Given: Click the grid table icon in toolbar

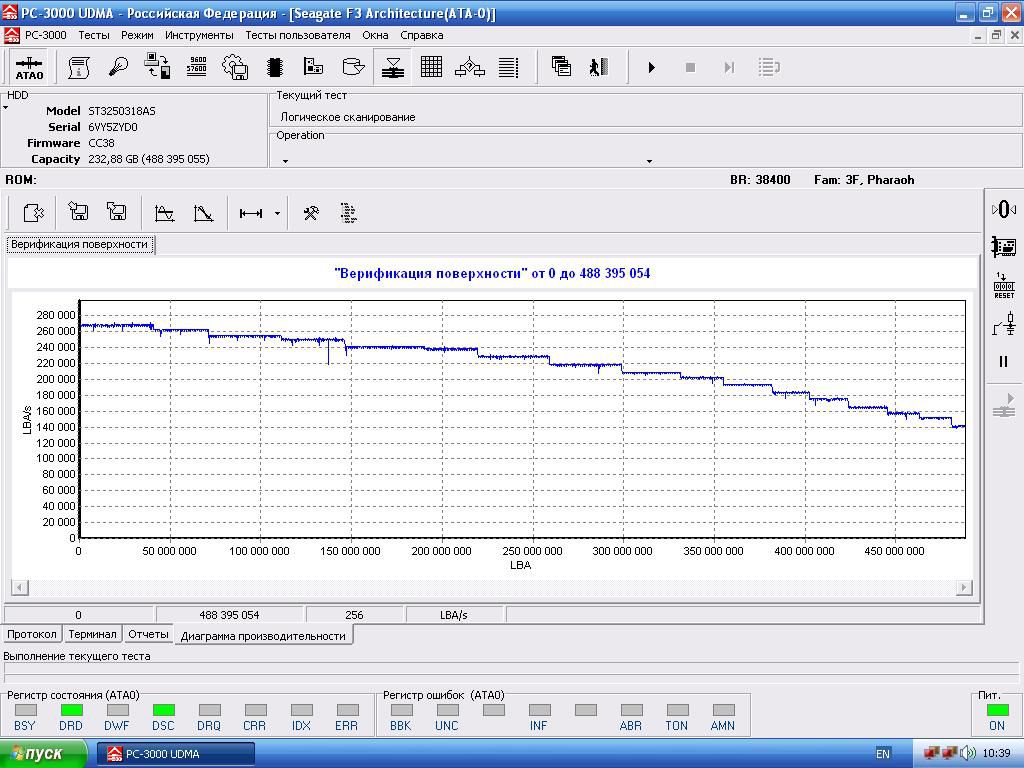Looking at the screenshot, I should pyautogui.click(x=431, y=67).
